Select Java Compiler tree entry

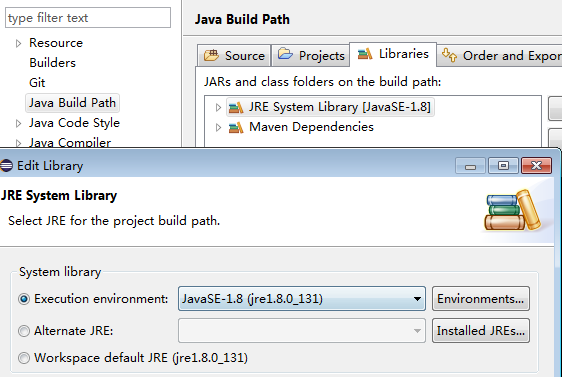point(70,143)
